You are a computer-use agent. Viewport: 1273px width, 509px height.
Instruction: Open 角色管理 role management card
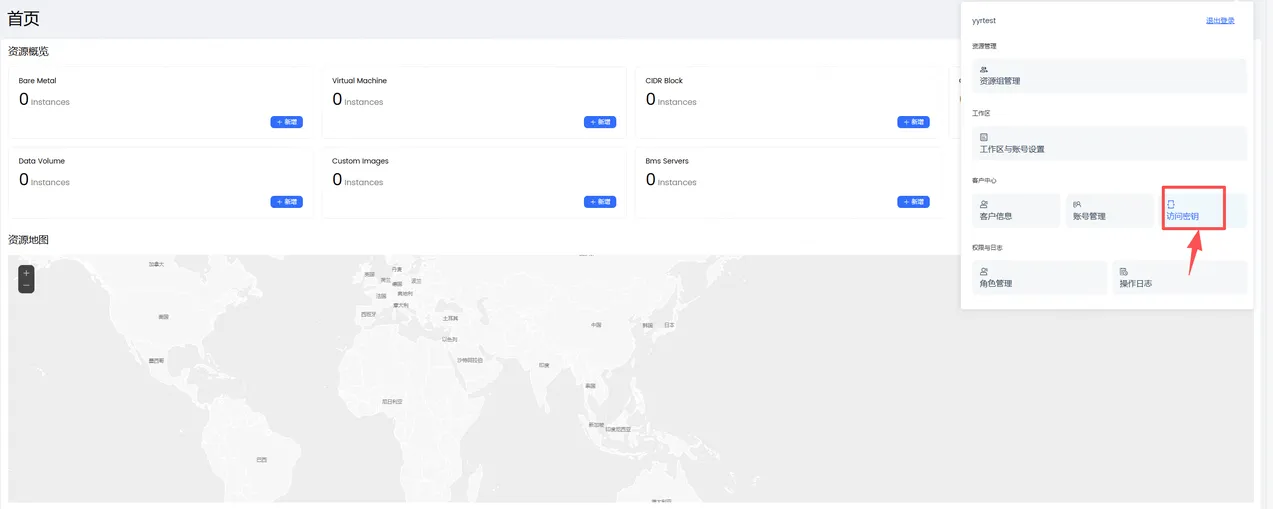(1039, 277)
